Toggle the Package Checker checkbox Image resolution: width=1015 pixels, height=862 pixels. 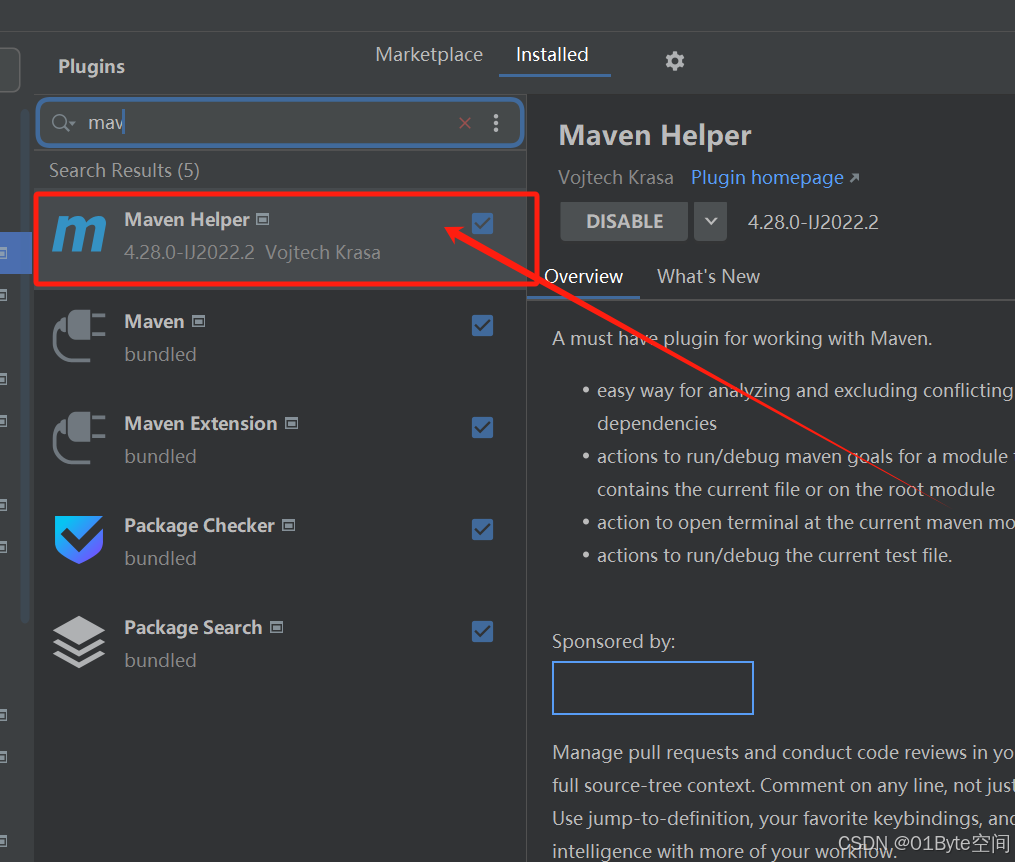pyautogui.click(x=482, y=529)
